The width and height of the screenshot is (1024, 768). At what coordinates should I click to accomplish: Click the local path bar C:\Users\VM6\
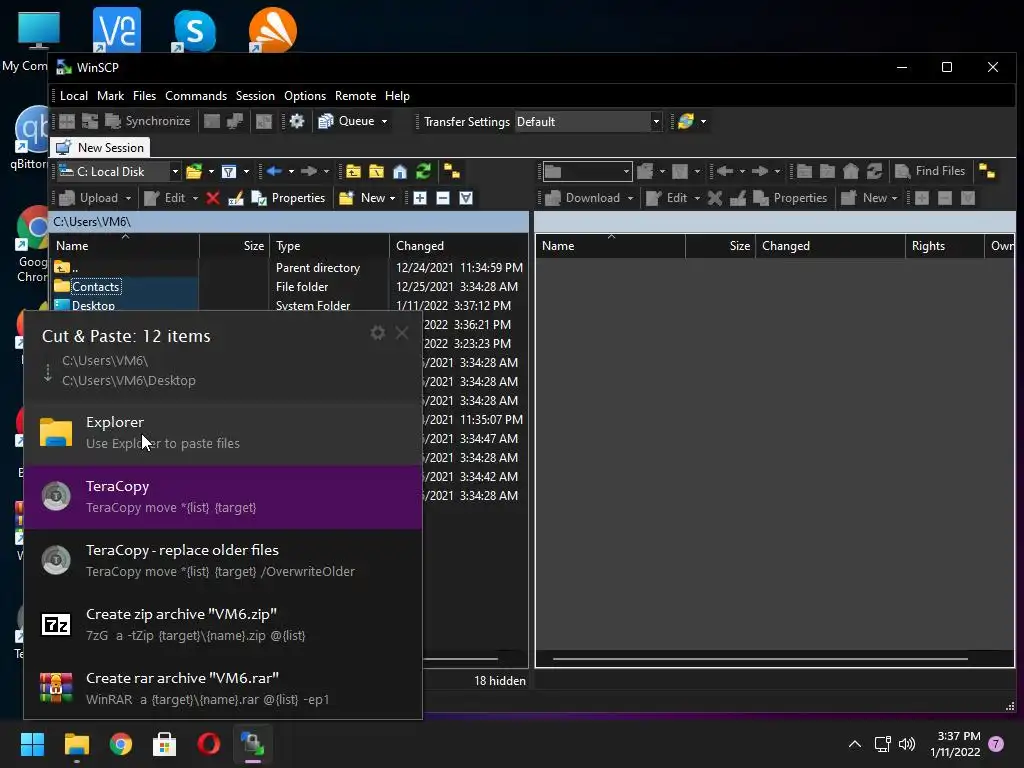coord(289,222)
